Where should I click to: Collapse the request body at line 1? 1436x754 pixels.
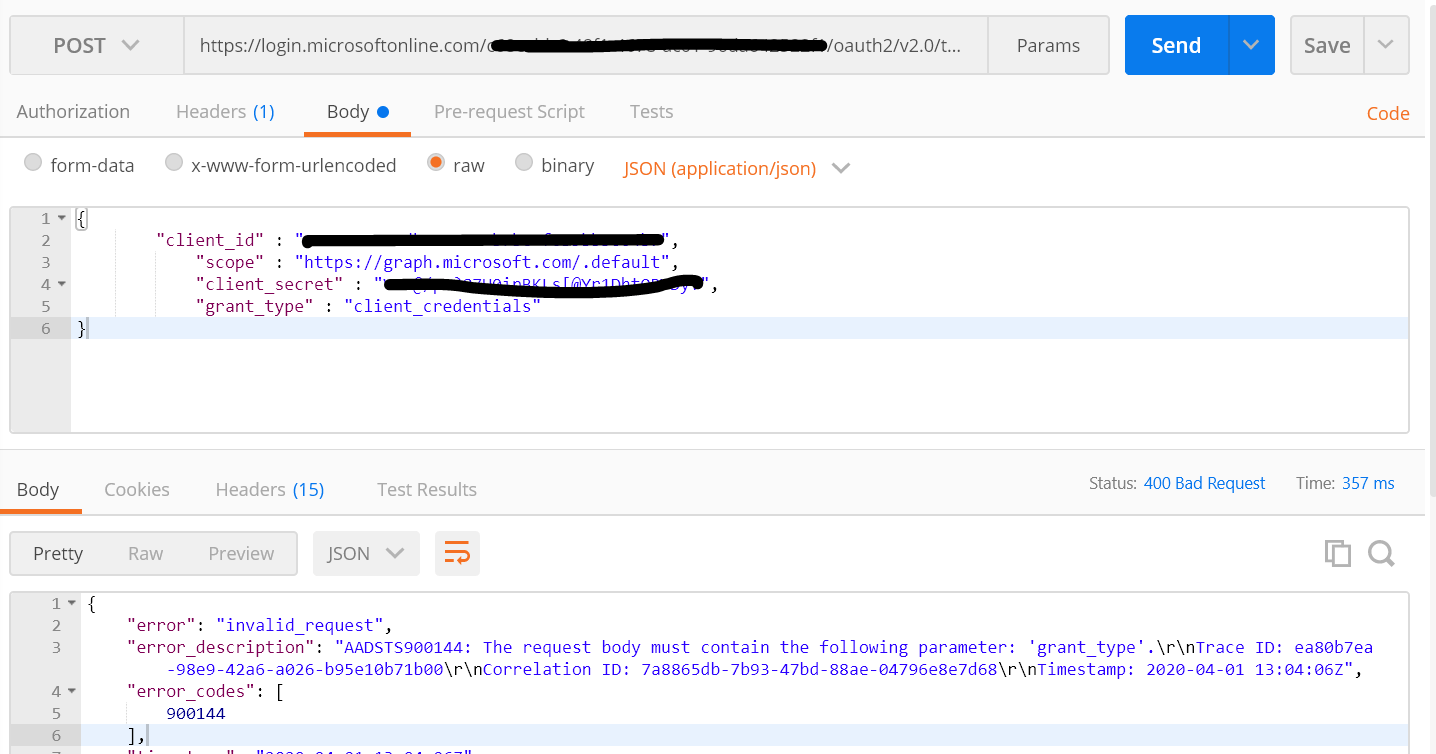[62, 218]
